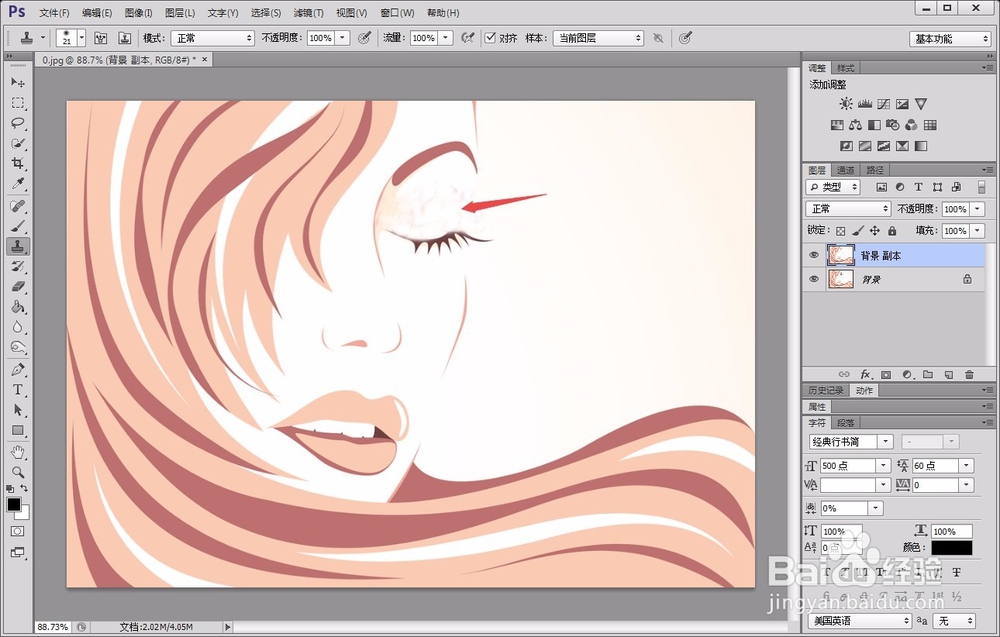Toggle lock all

[x=892, y=231]
